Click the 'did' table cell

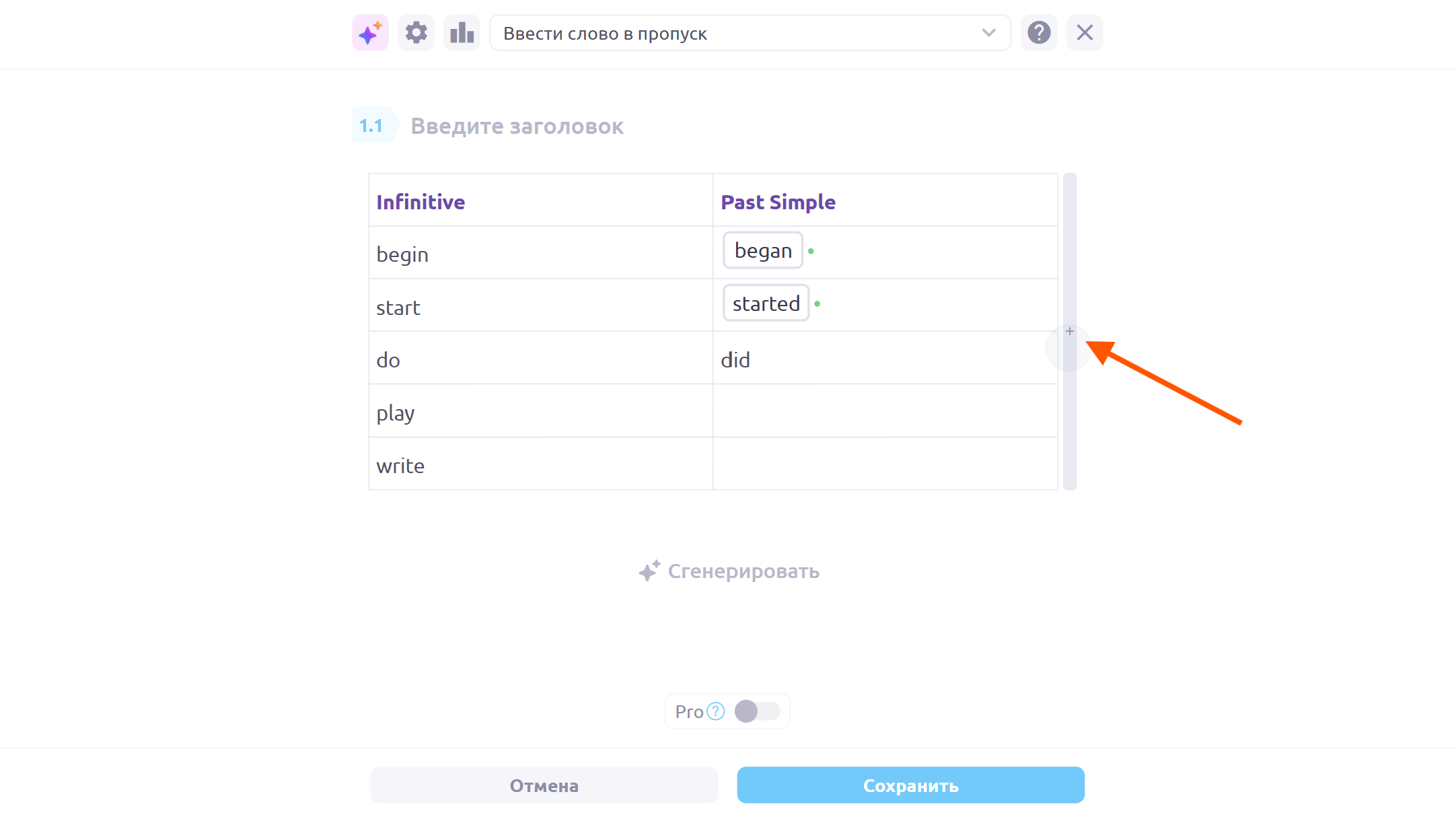point(884,360)
